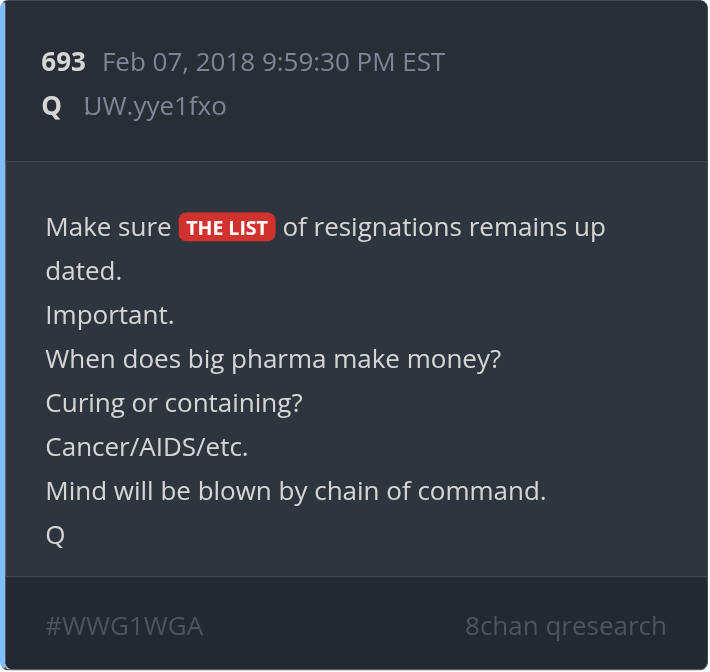Click the post number 693
The image size is (710, 672).
tap(63, 63)
